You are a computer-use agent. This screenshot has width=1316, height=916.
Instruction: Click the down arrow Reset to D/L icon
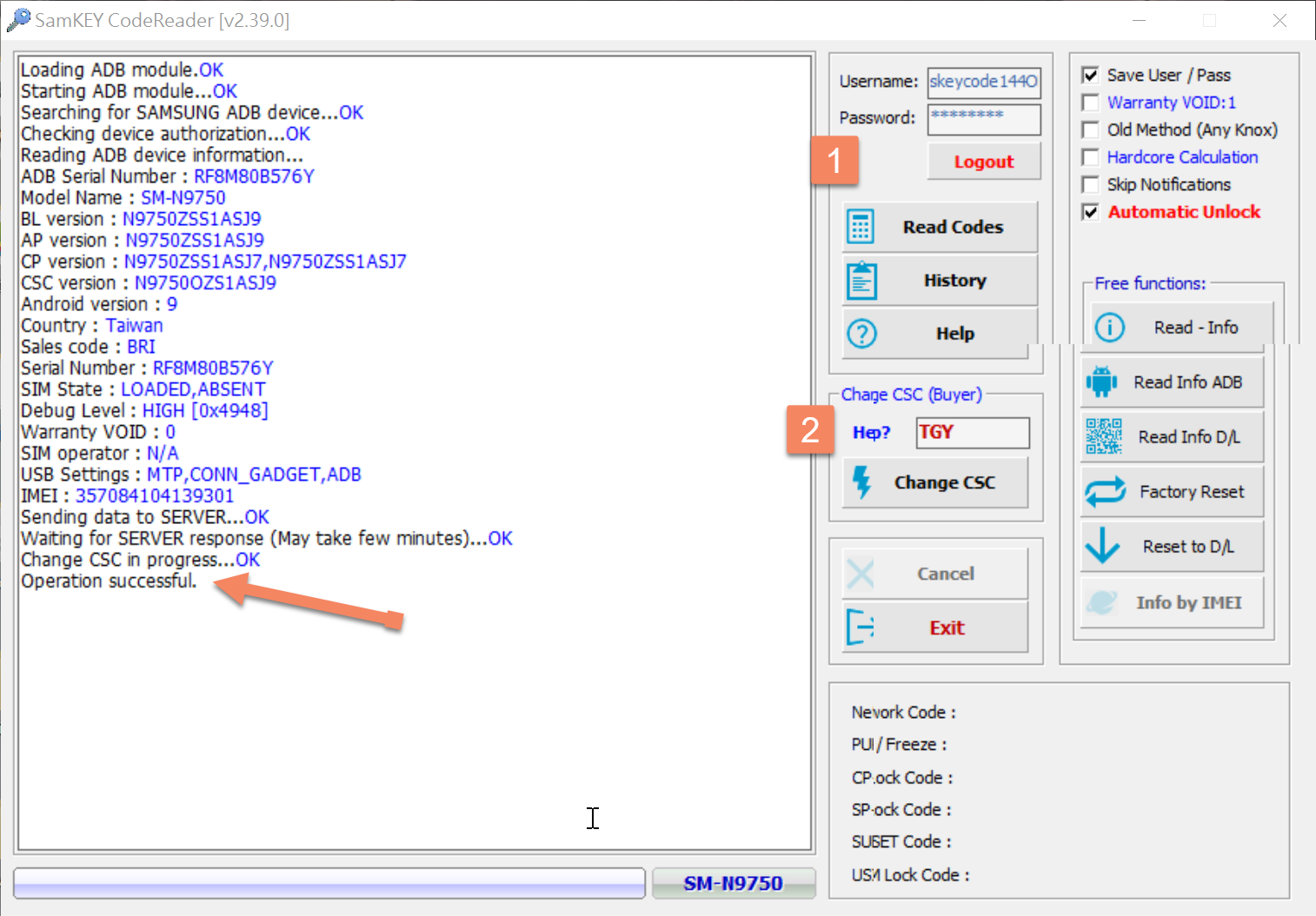click(1102, 546)
